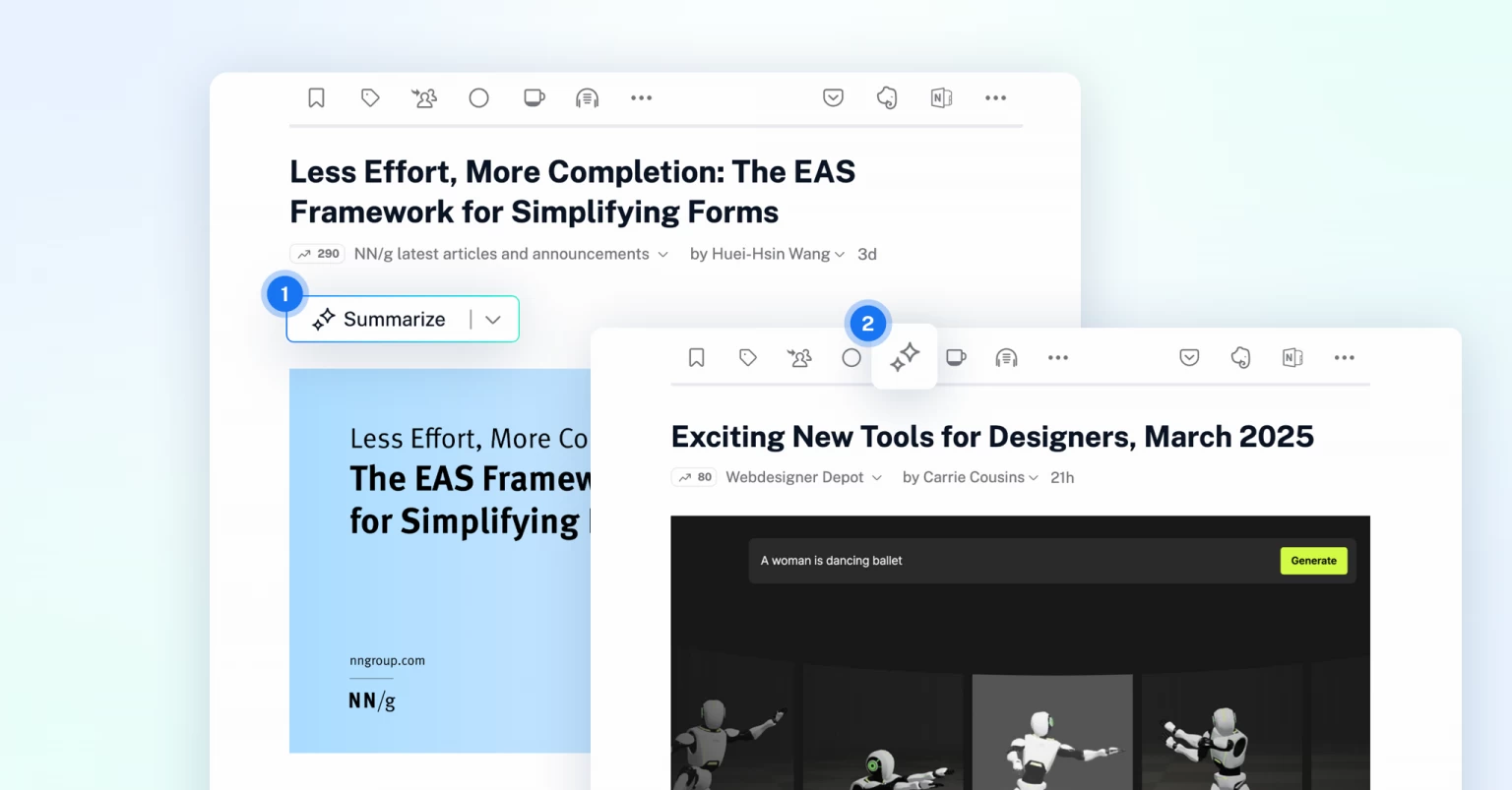The height and width of the screenshot is (790, 1512).
Task: Mark article as read using the circle toggle
Action: tap(479, 97)
